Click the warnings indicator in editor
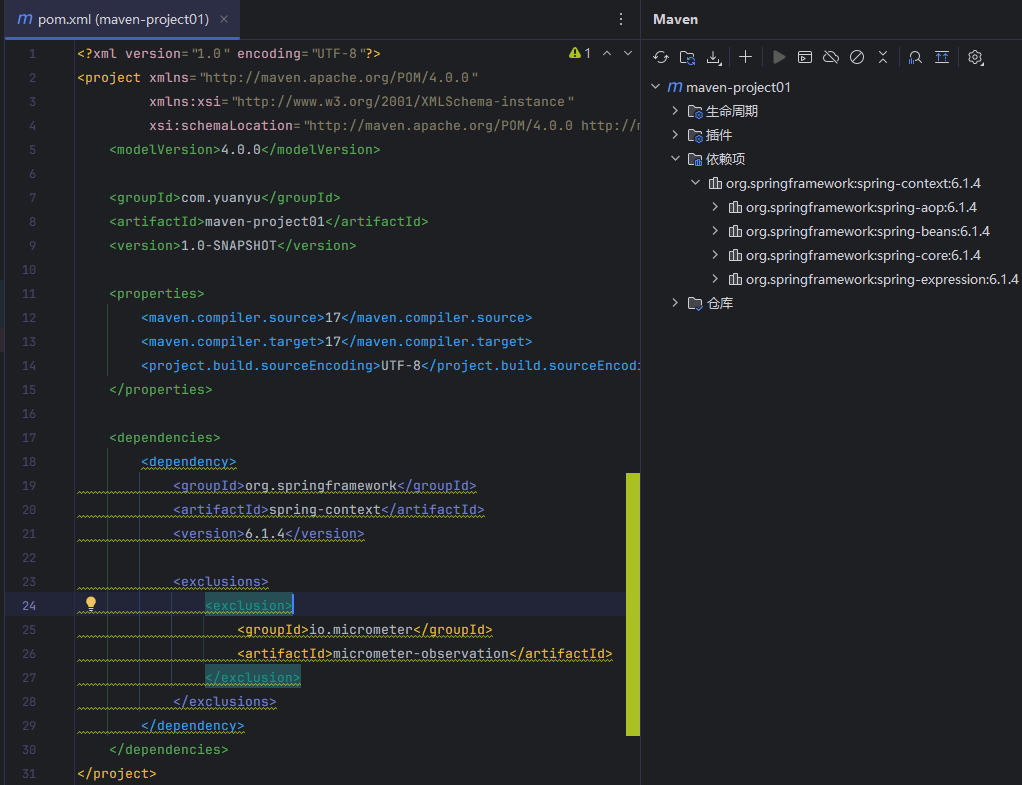This screenshot has height=785, width=1022. pyautogui.click(x=580, y=53)
